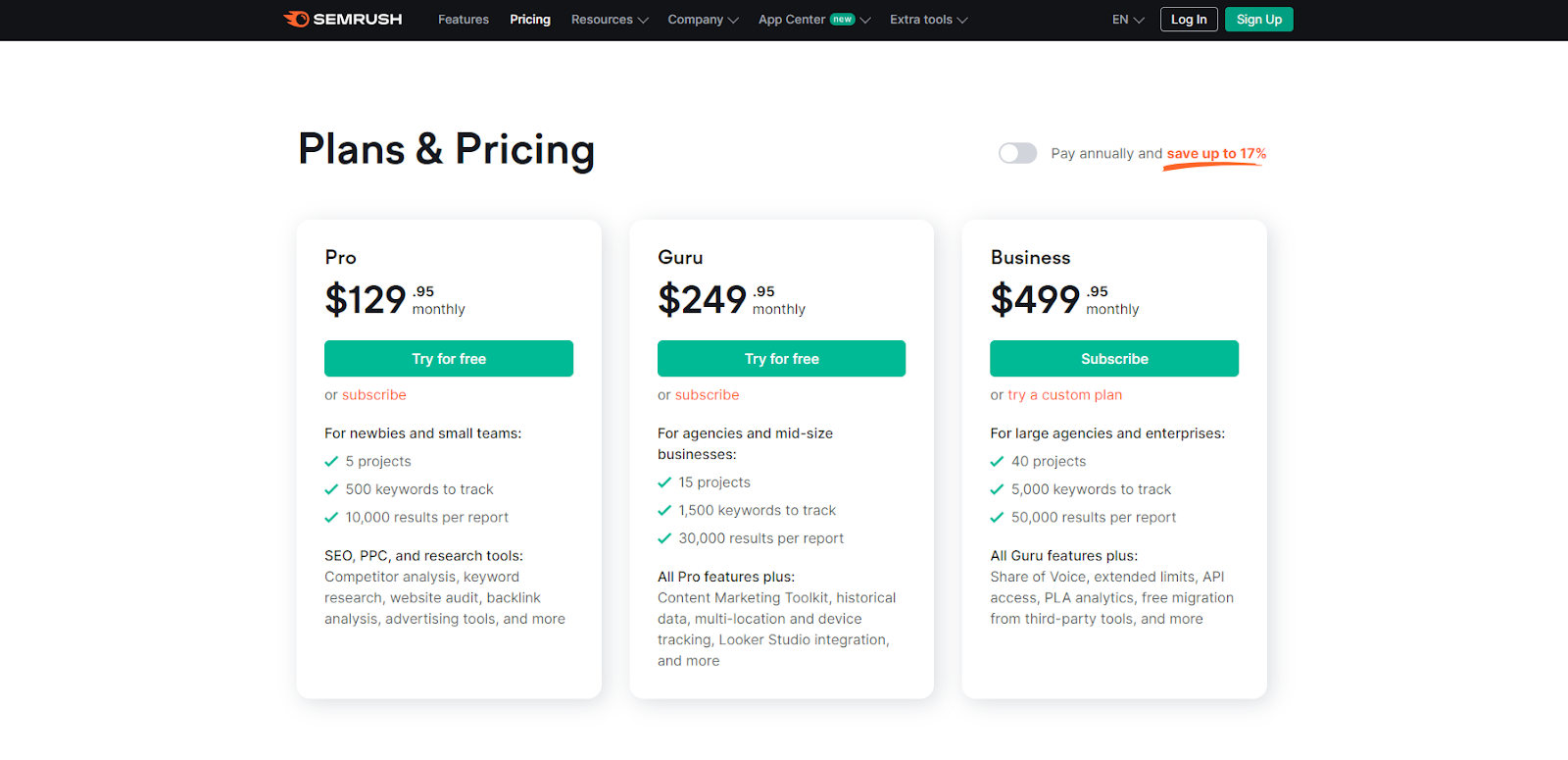Open the EN language selector
The height and width of the screenshot is (760, 1568).
point(1128,20)
